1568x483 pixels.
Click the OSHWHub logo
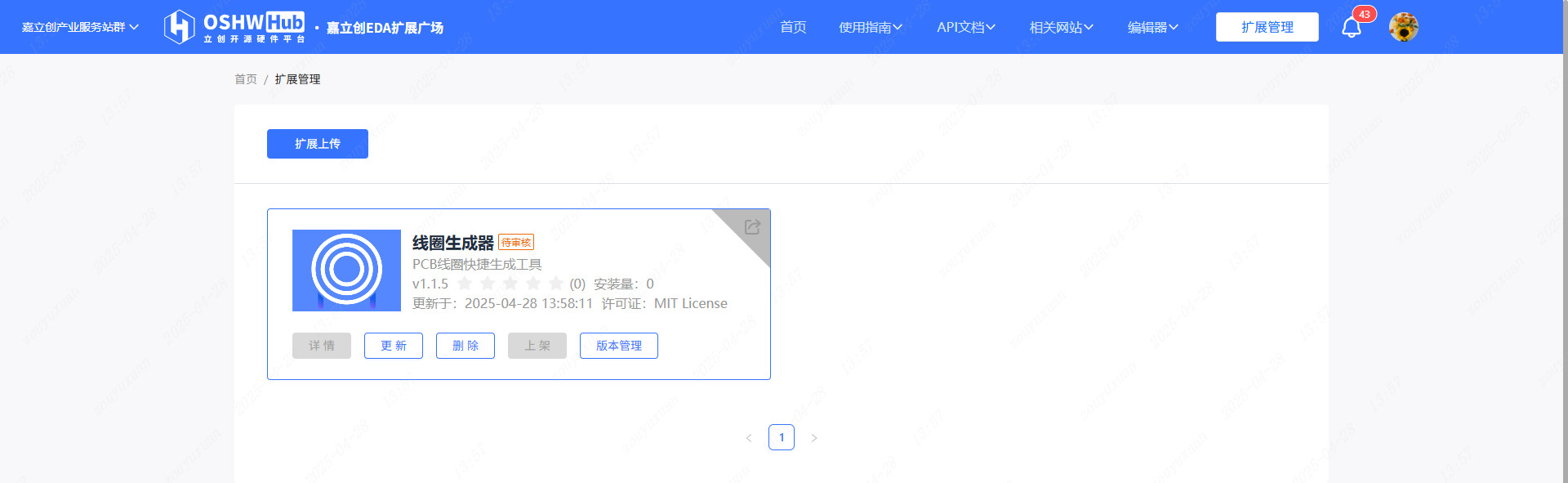(235, 27)
